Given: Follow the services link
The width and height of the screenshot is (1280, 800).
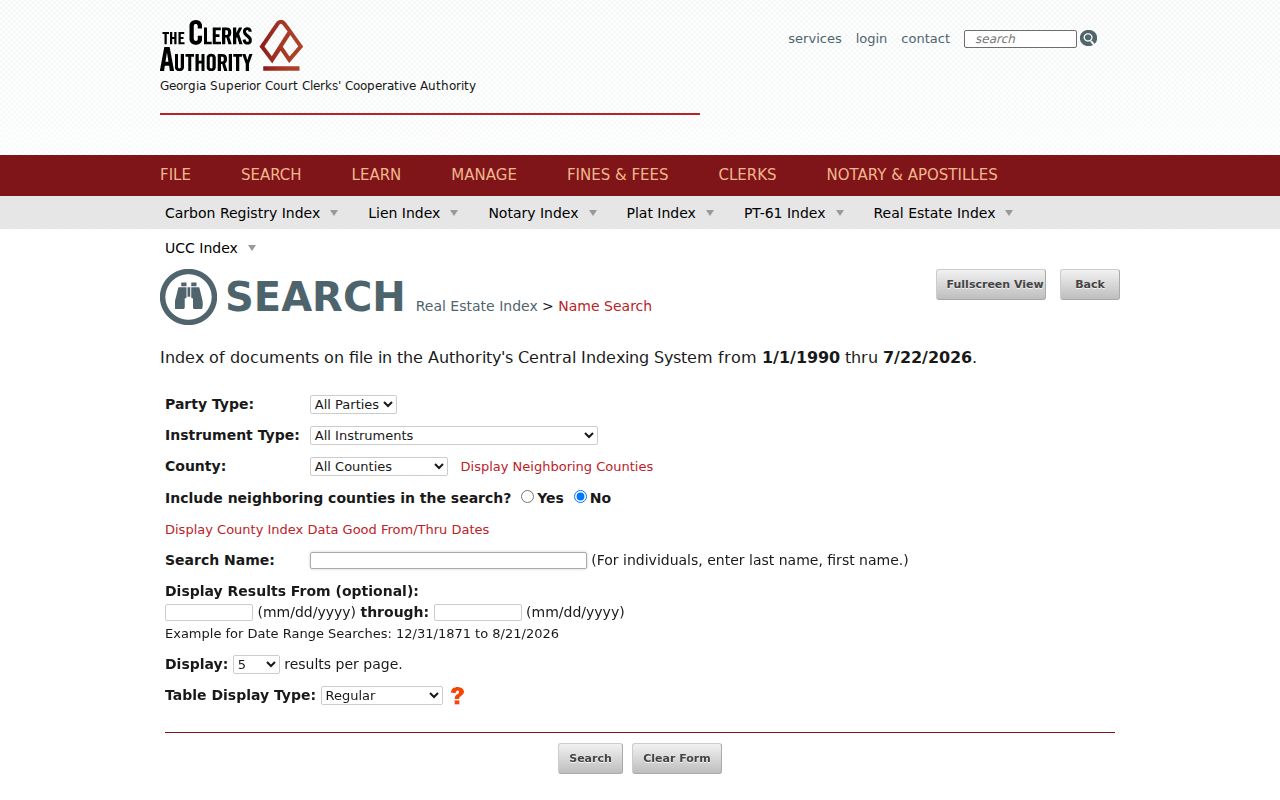Looking at the screenshot, I should pyautogui.click(x=815, y=39).
